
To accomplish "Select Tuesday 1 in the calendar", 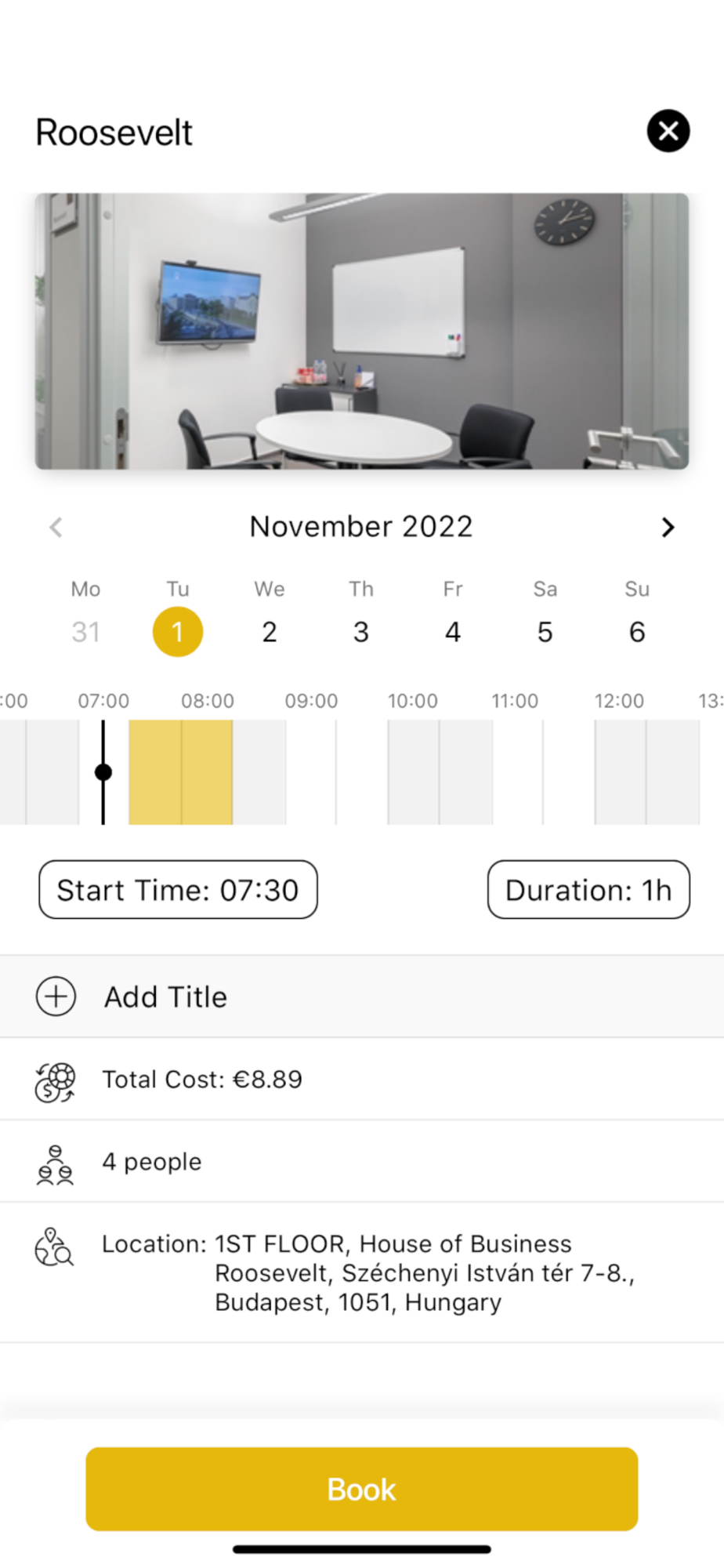I will (178, 632).
